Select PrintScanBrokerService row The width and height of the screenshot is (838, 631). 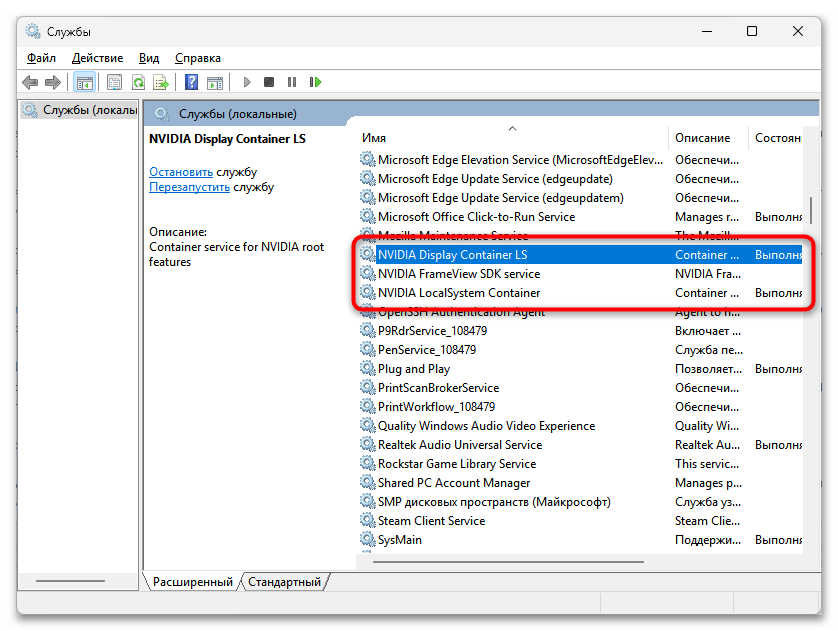point(580,388)
